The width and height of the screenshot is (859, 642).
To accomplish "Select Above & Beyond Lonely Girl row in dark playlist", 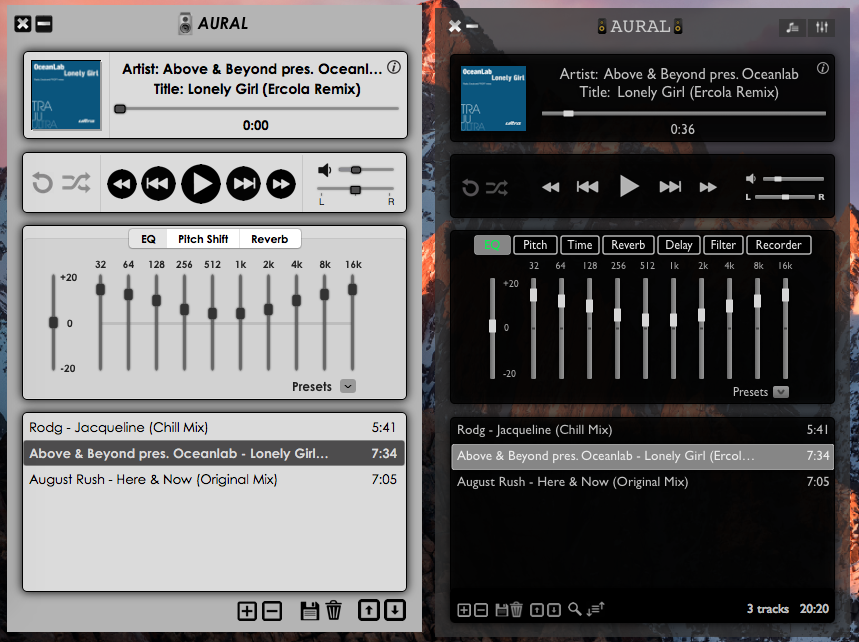I will pyautogui.click(x=643, y=456).
